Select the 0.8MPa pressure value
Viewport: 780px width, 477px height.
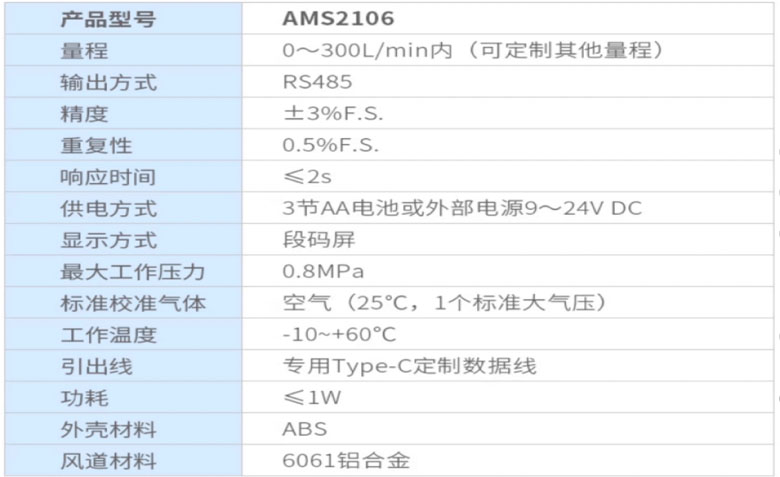click(323, 272)
